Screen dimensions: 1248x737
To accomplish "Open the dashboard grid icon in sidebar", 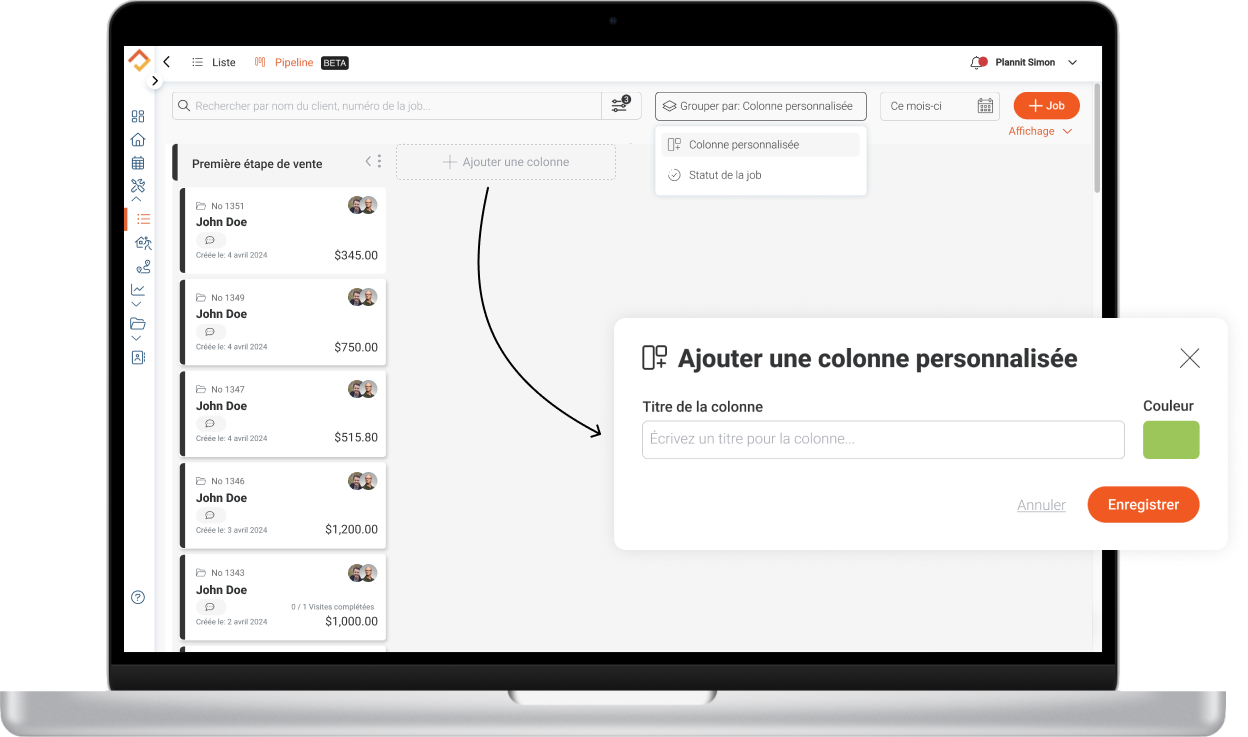I will (x=138, y=116).
